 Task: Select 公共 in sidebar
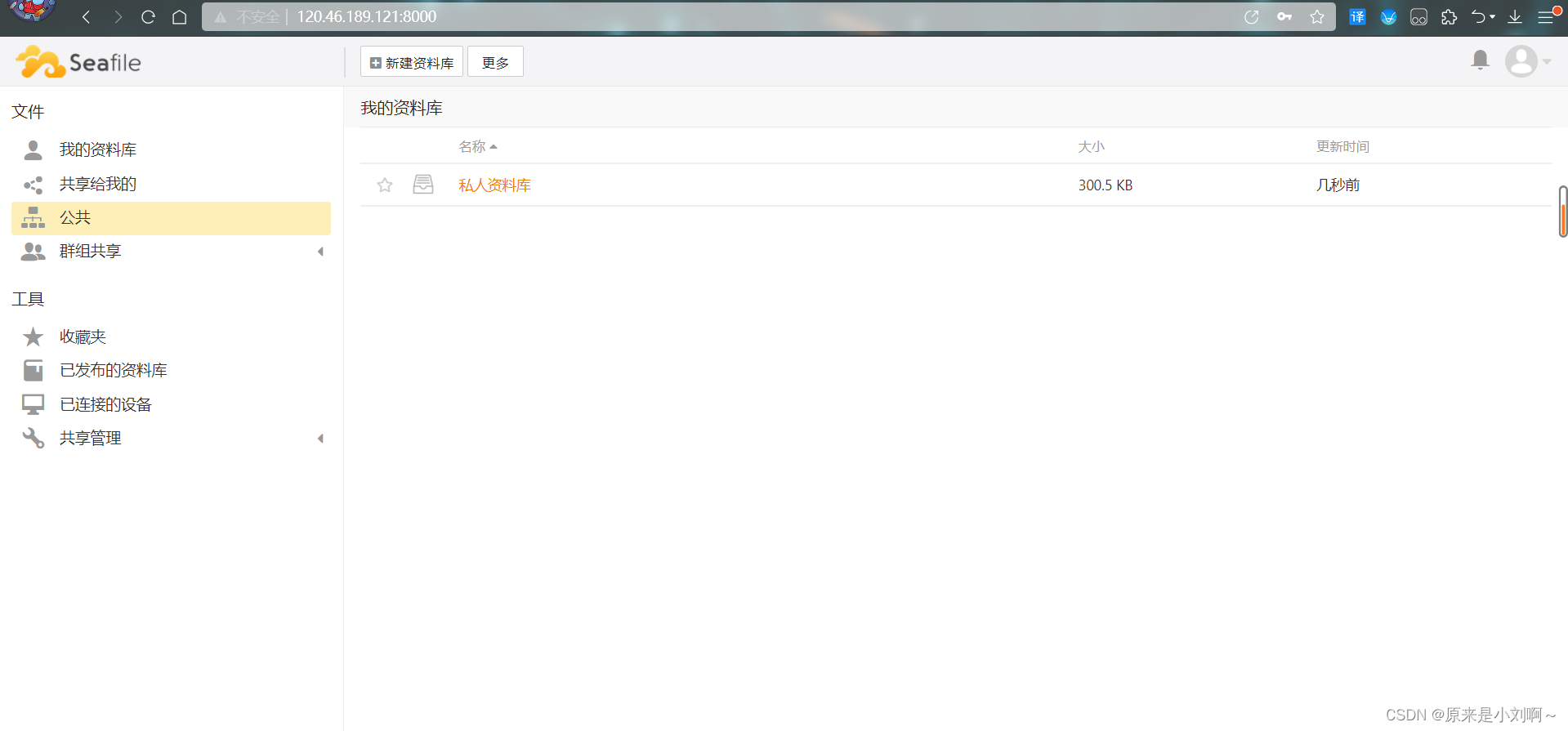coord(171,218)
